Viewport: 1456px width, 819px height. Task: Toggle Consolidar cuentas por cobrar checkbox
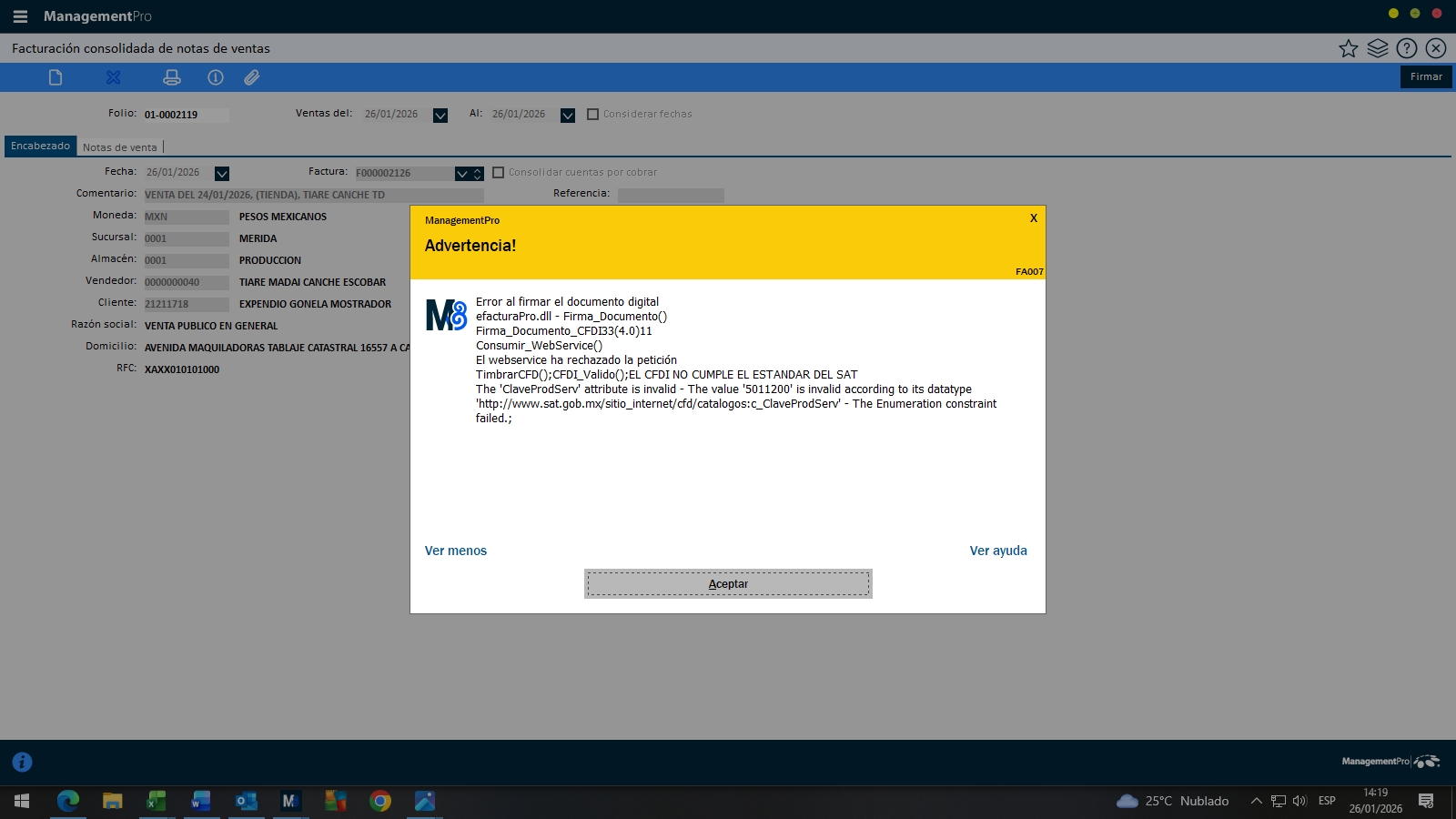pyautogui.click(x=499, y=173)
